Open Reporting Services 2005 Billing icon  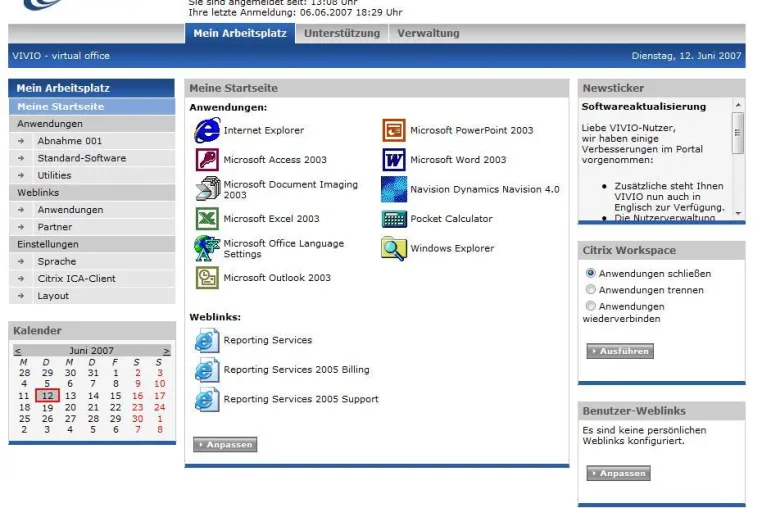[207, 369]
